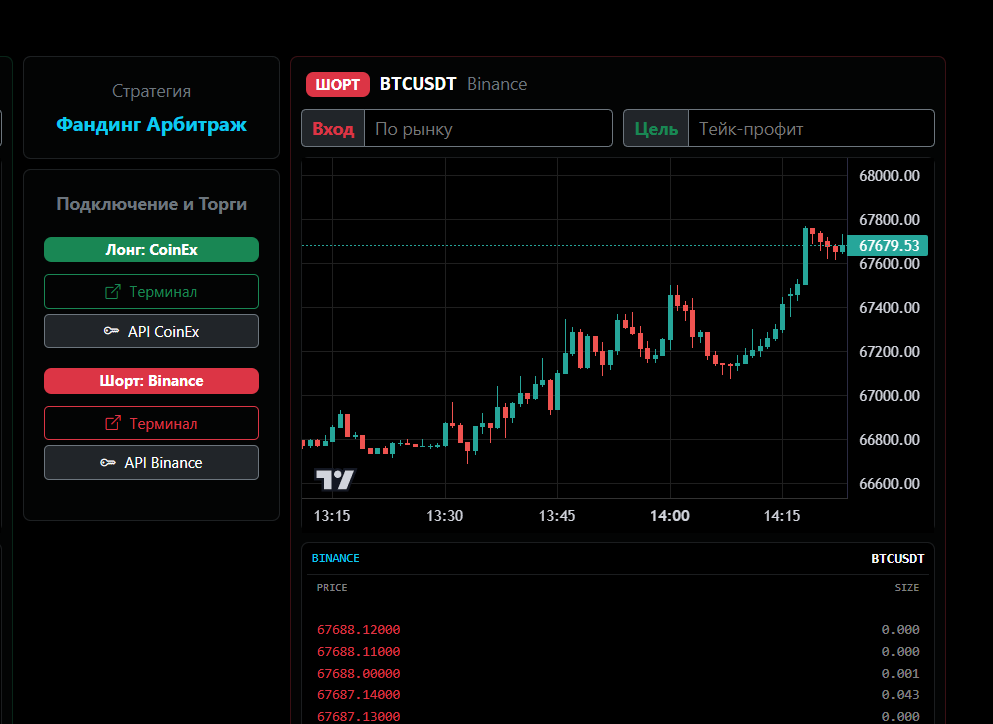Image resolution: width=993 pixels, height=724 pixels.
Task: Click the Фандинг Арбитраж strategy title
Action: (151, 124)
